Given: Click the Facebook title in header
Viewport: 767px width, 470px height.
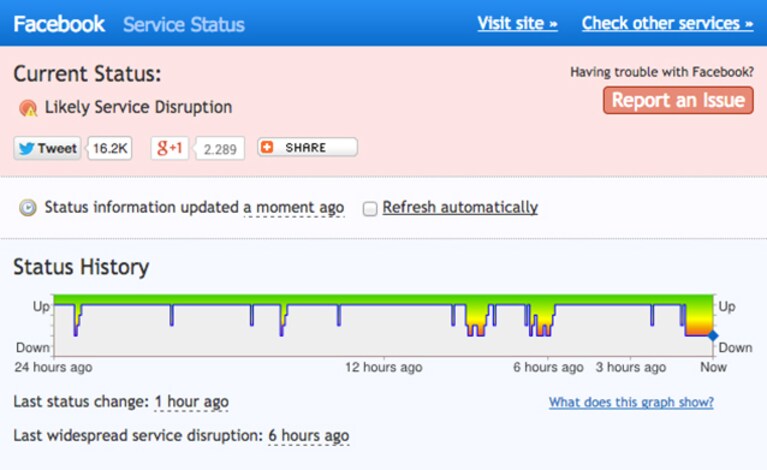Looking at the screenshot, I should [x=59, y=24].
